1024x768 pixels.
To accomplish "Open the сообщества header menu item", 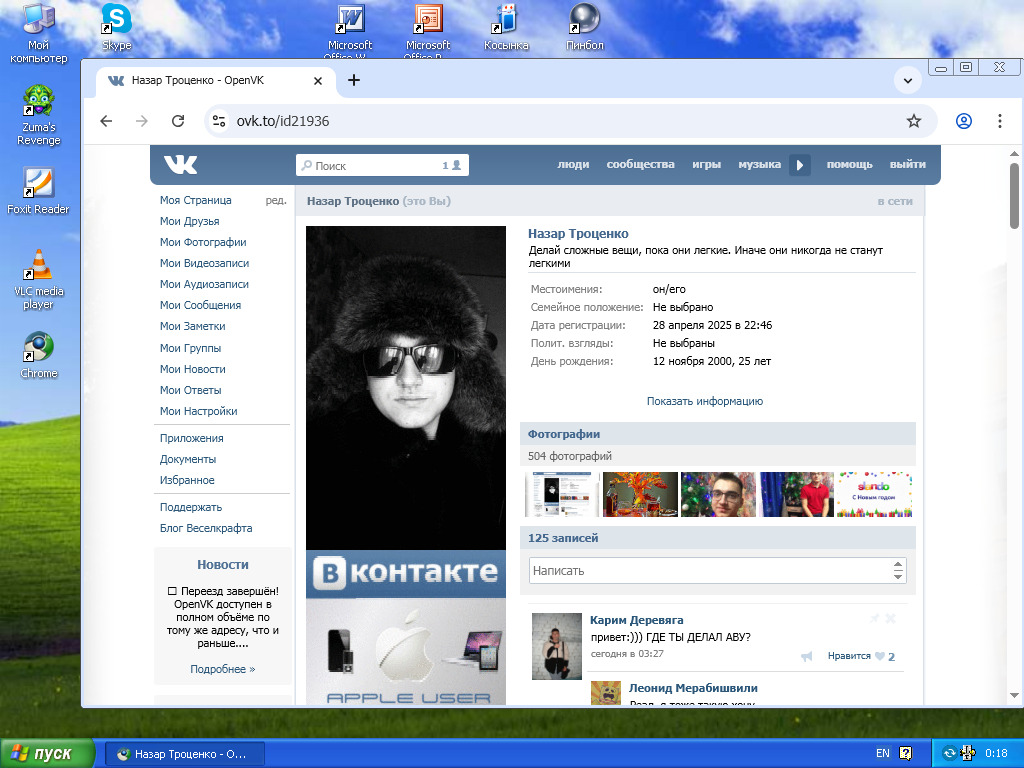I will [x=640, y=165].
